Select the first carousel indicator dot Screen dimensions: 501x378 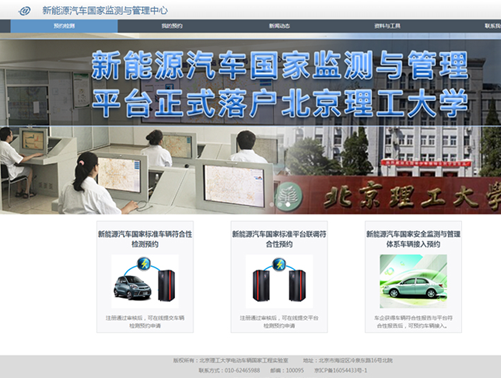point(272,204)
